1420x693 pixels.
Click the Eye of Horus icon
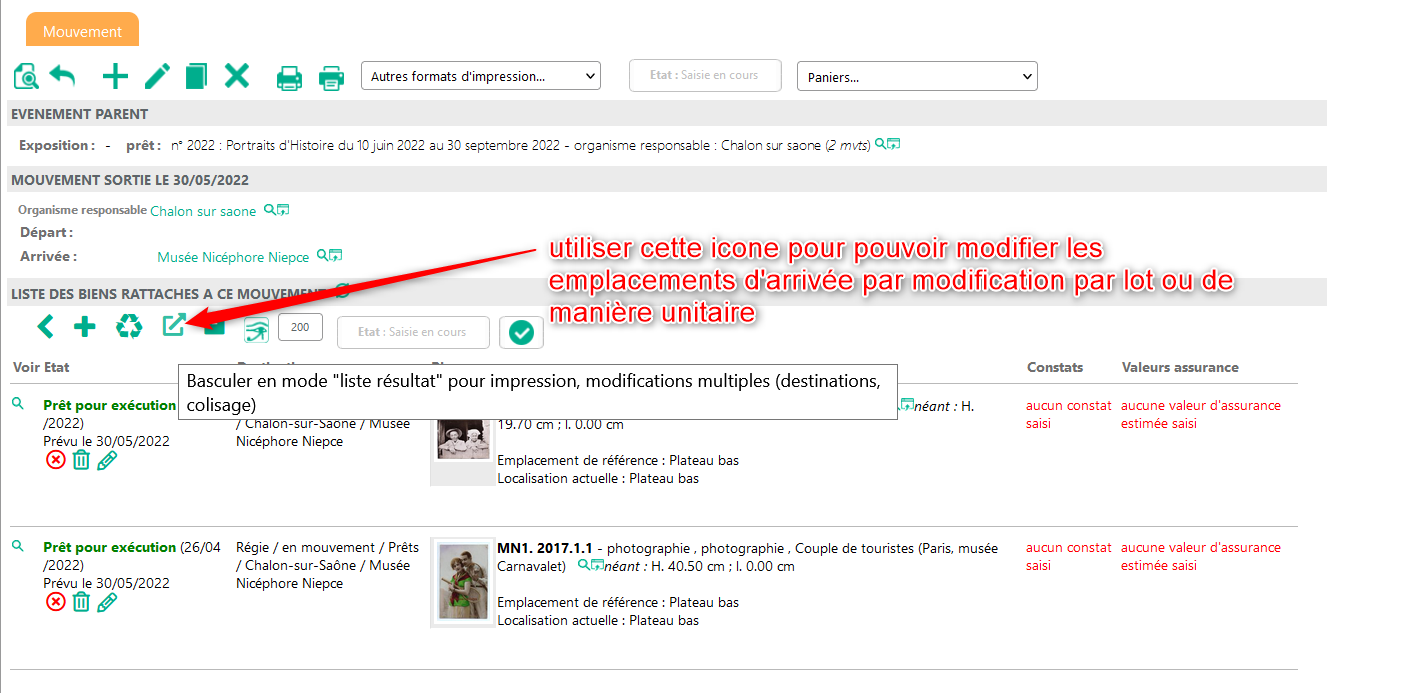[x=257, y=331]
